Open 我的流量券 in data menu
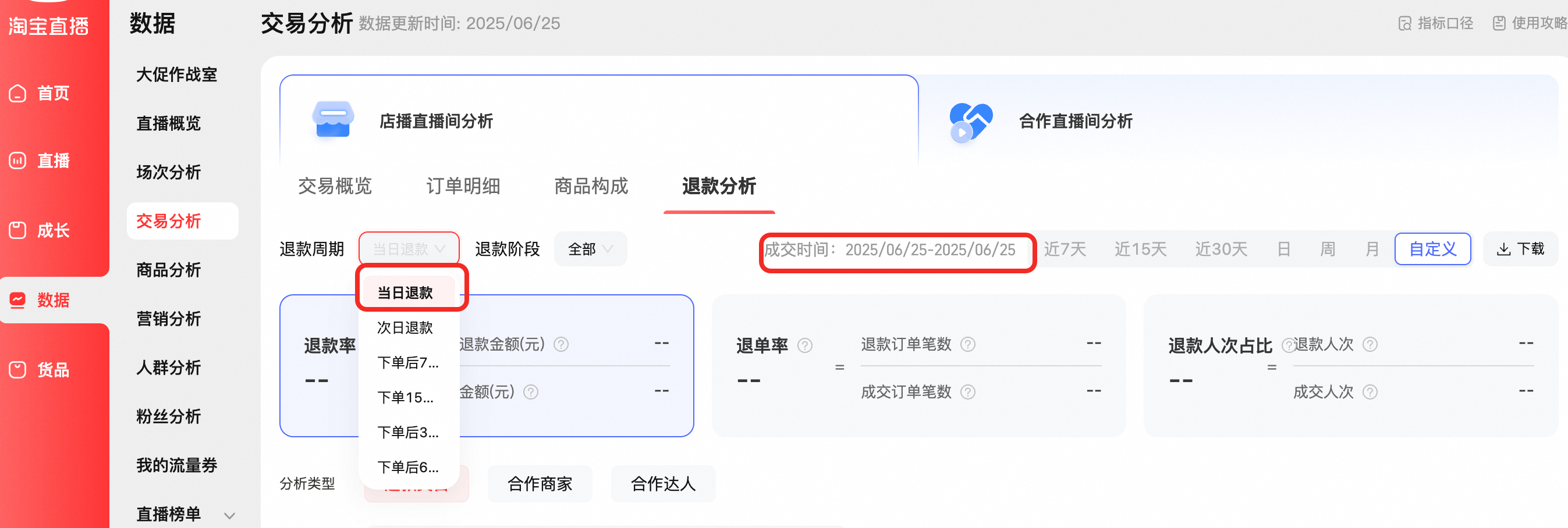 point(177,465)
